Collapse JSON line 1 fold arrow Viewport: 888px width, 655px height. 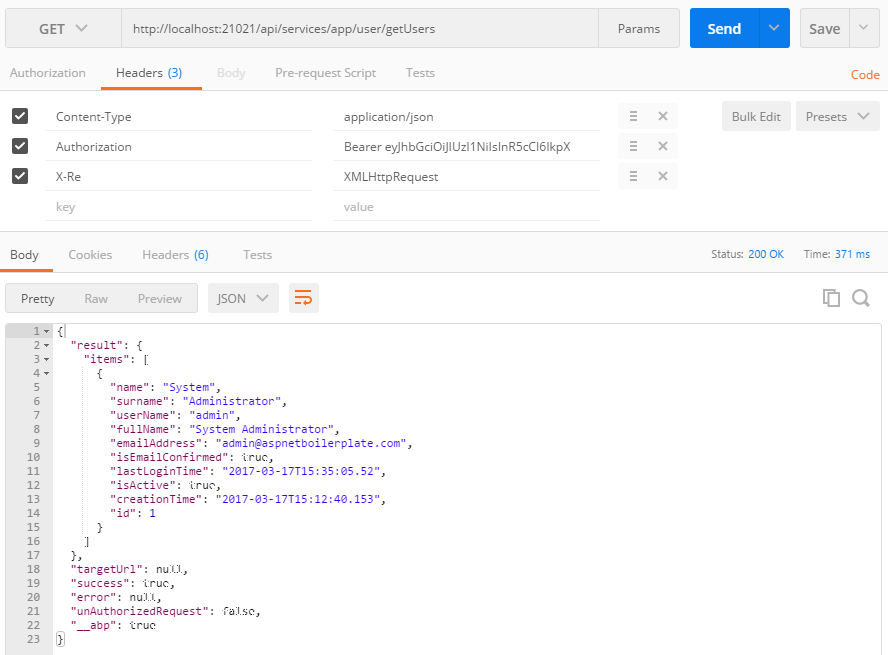pos(46,331)
